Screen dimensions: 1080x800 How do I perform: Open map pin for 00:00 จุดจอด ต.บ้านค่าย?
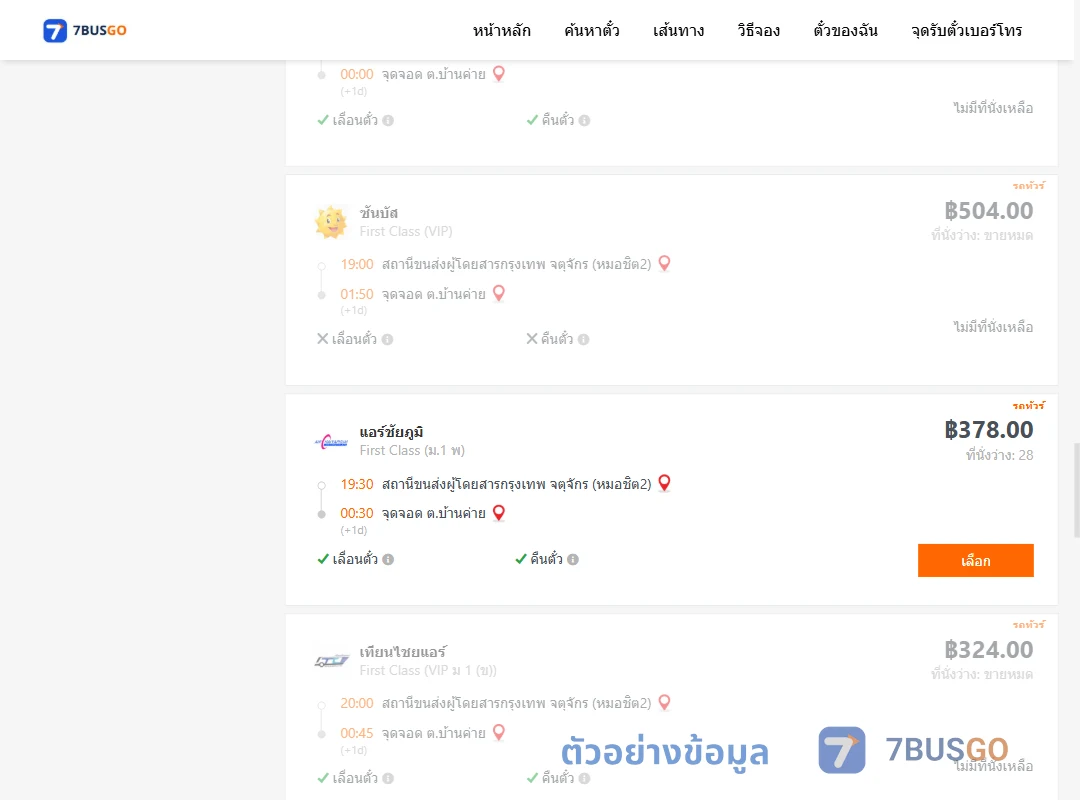coord(499,74)
